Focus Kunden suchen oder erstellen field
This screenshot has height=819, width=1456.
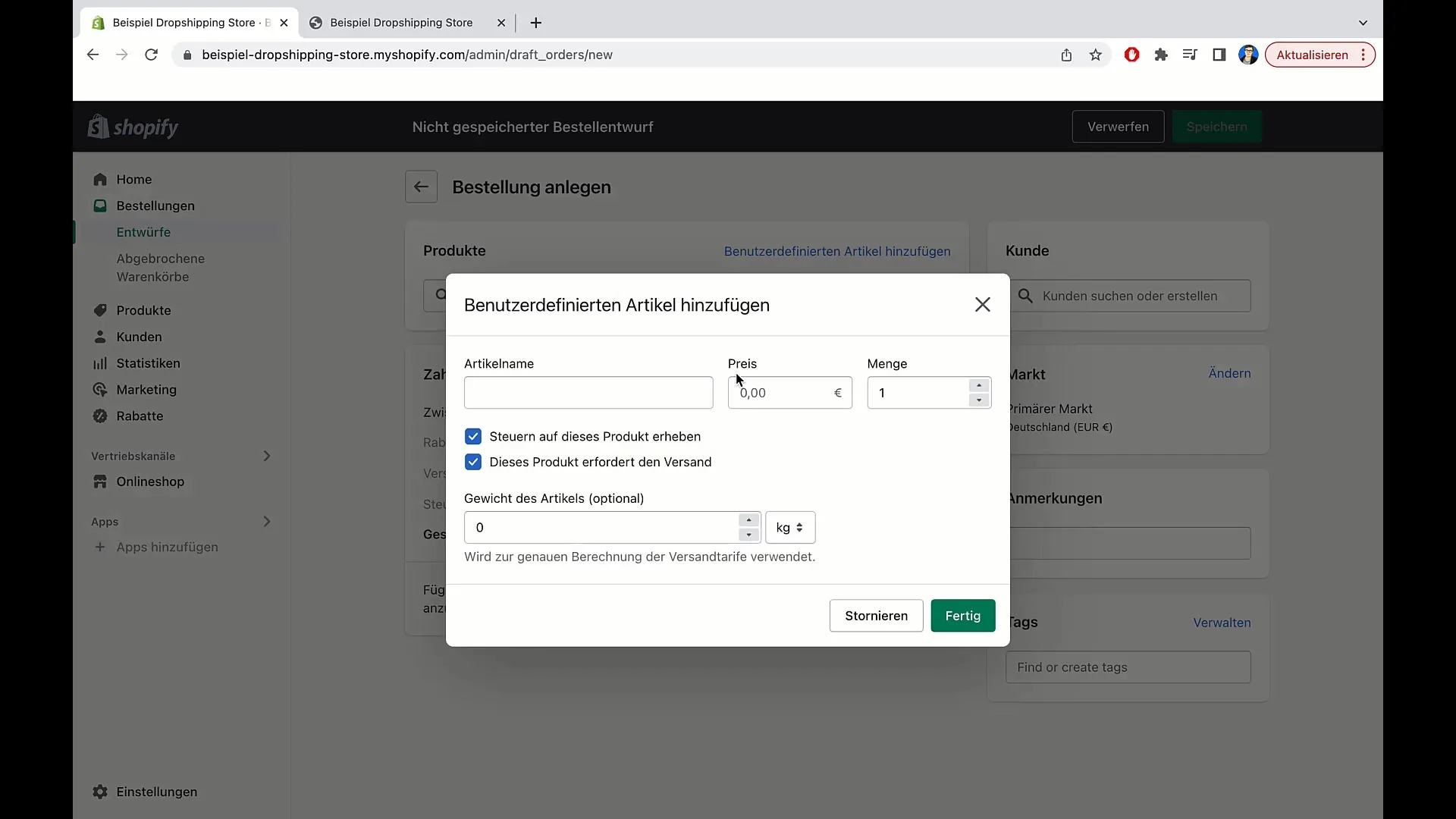pos(1128,296)
